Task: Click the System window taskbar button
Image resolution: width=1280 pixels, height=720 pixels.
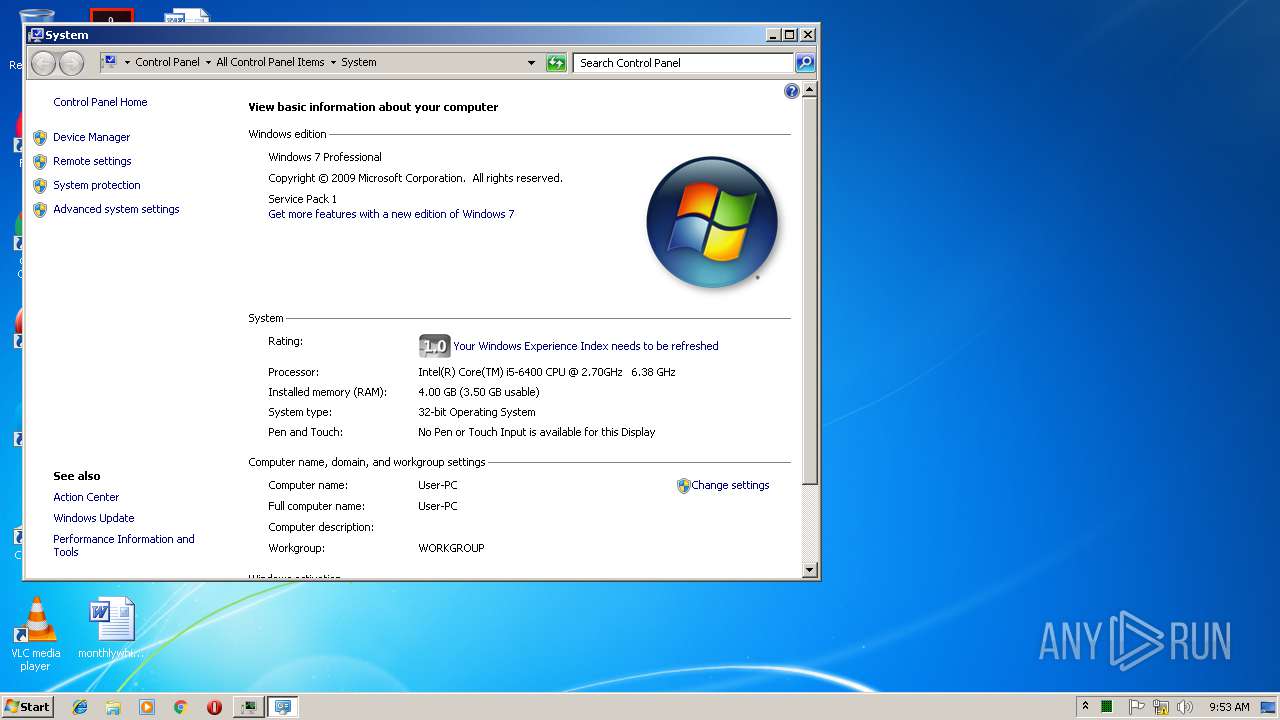Action: point(283,707)
